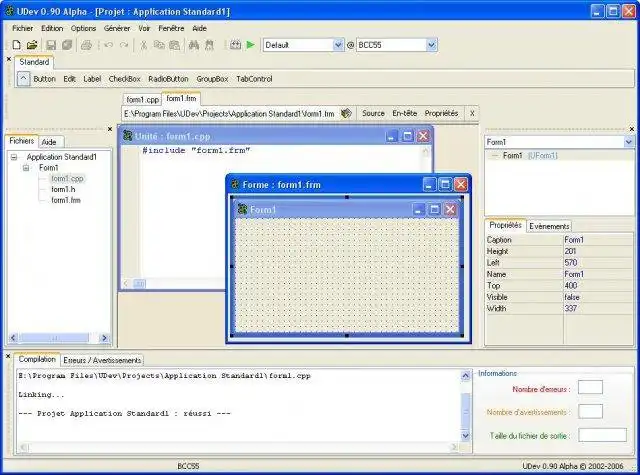Open the Form1 object selector dropdown
This screenshot has height=475, width=640.
(x=629, y=142)
